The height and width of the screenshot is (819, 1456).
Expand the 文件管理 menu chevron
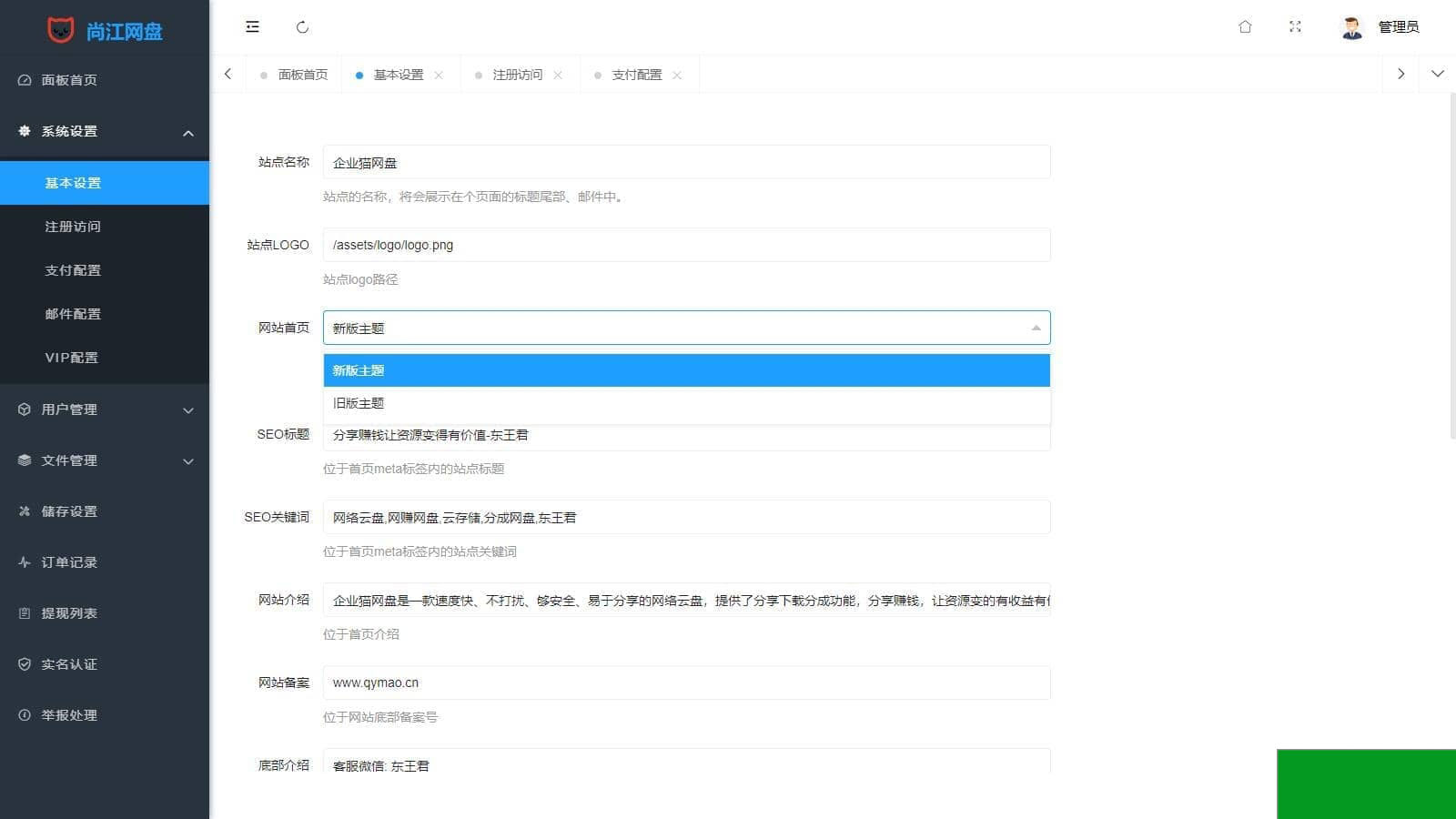pos(188,461)
